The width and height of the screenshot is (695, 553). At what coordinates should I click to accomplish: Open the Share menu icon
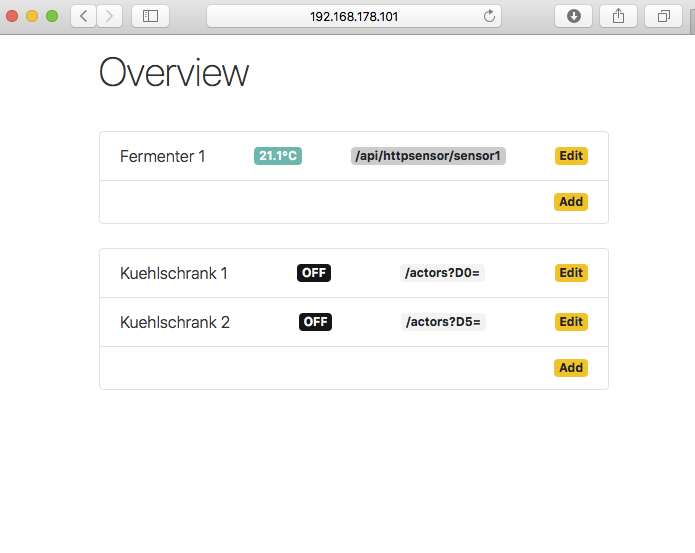coord(618,16)
